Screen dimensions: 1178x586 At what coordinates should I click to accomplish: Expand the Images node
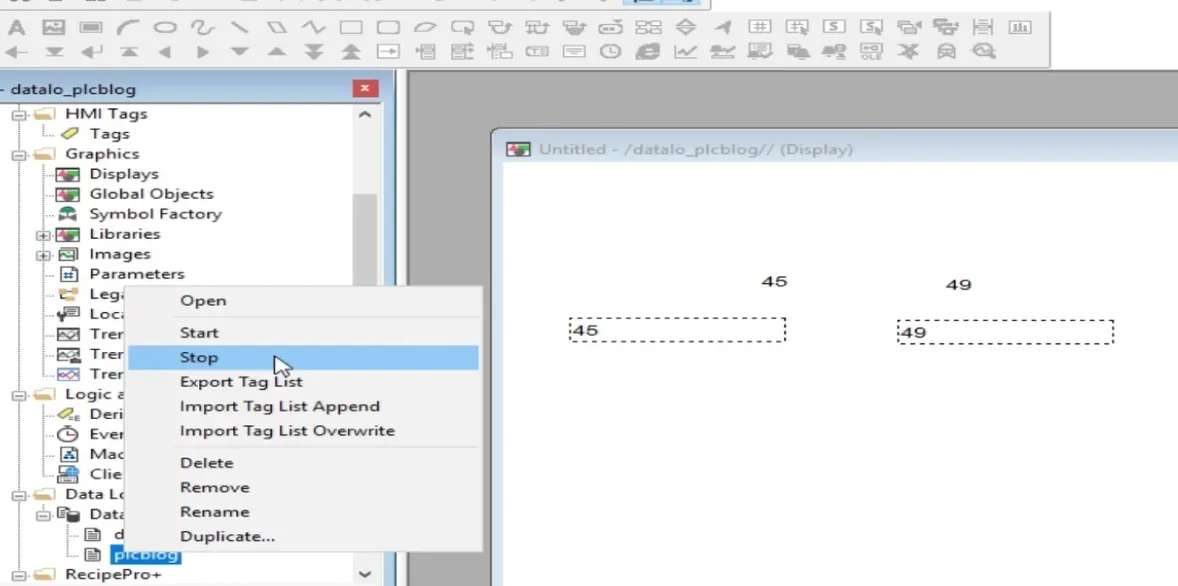tap(43, 255)
